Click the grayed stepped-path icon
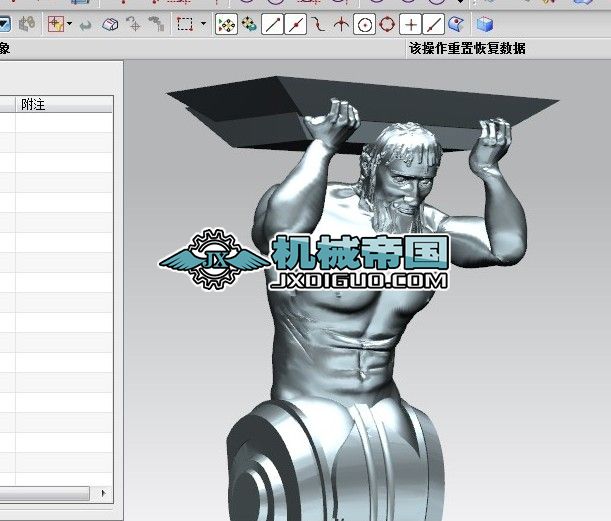This screenshot has width=611, height=521. point(156,23)
